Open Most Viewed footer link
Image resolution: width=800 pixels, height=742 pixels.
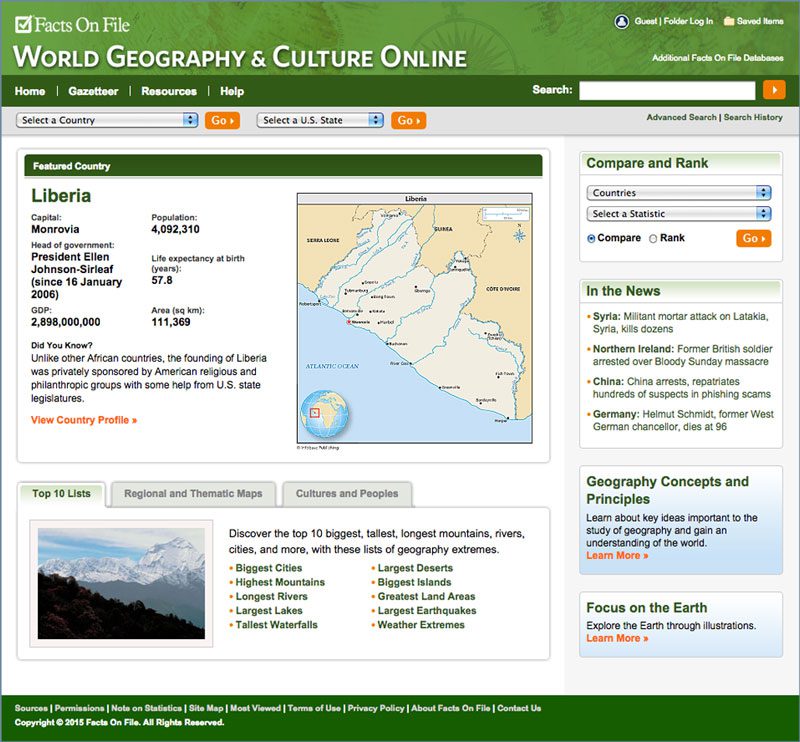256,708
